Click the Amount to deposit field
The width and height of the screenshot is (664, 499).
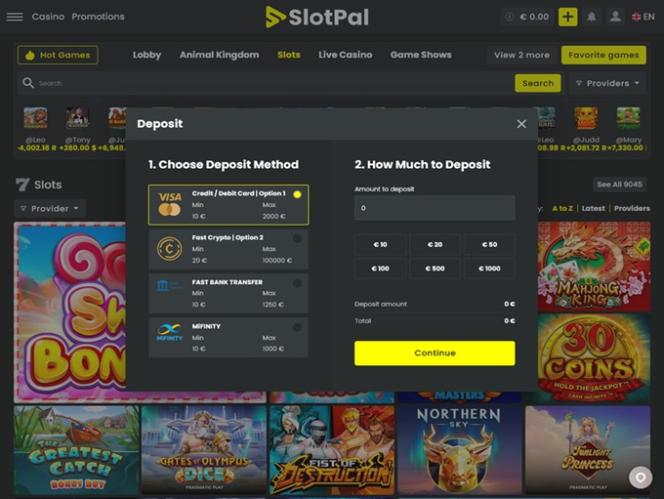tap(434, 208)
